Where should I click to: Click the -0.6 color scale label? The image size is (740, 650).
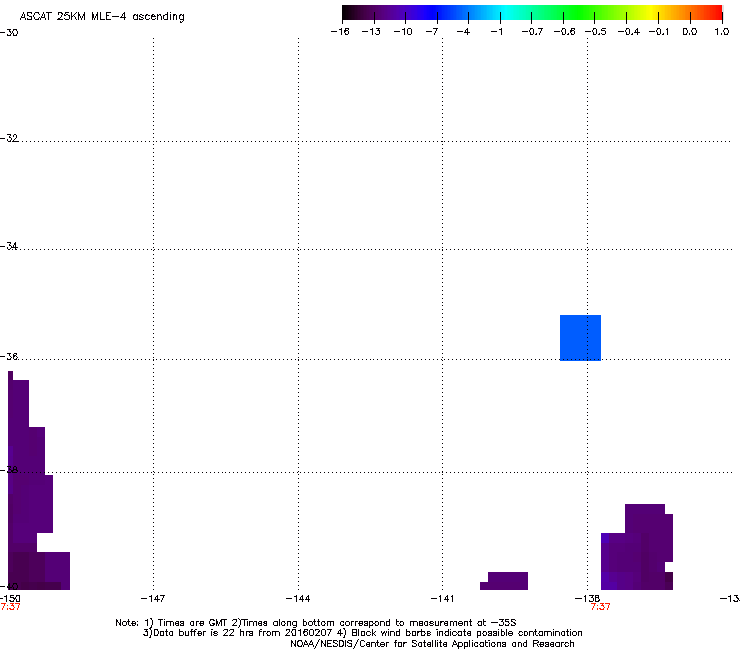click(x=564, y=32)
